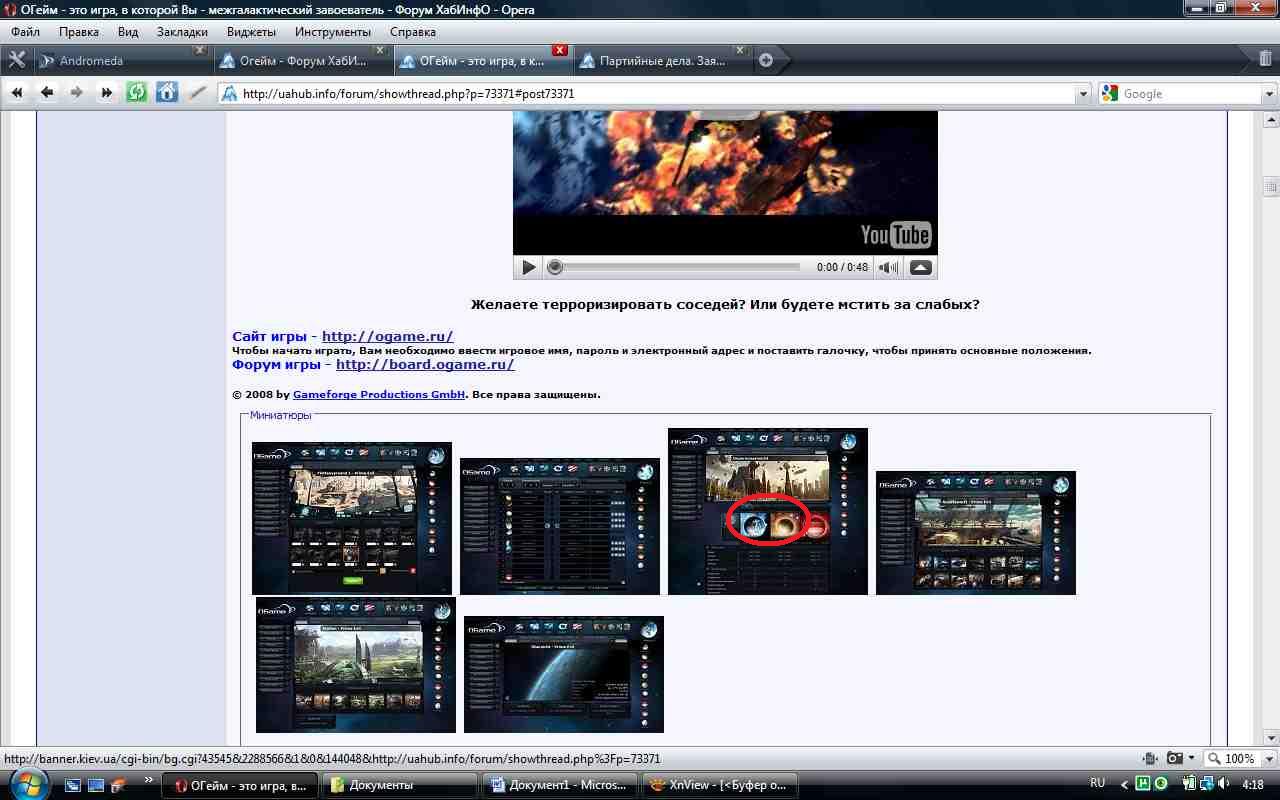The image size is (1280, 800).
Task: Open the Закладки menu
Action: coord(182,31)
